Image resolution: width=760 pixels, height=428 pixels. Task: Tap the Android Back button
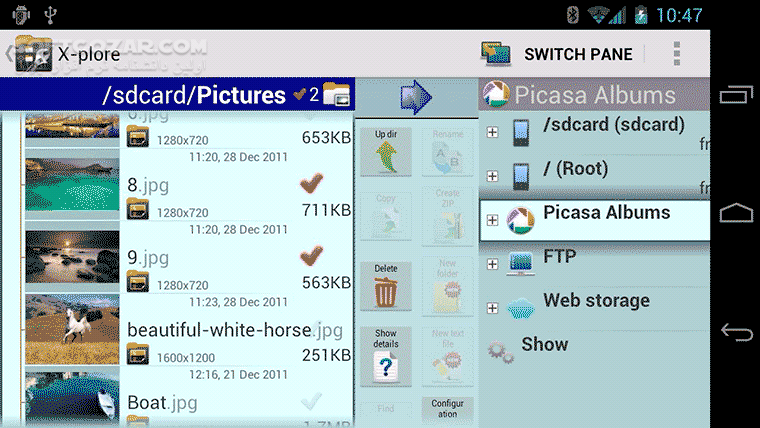(736, 333)
